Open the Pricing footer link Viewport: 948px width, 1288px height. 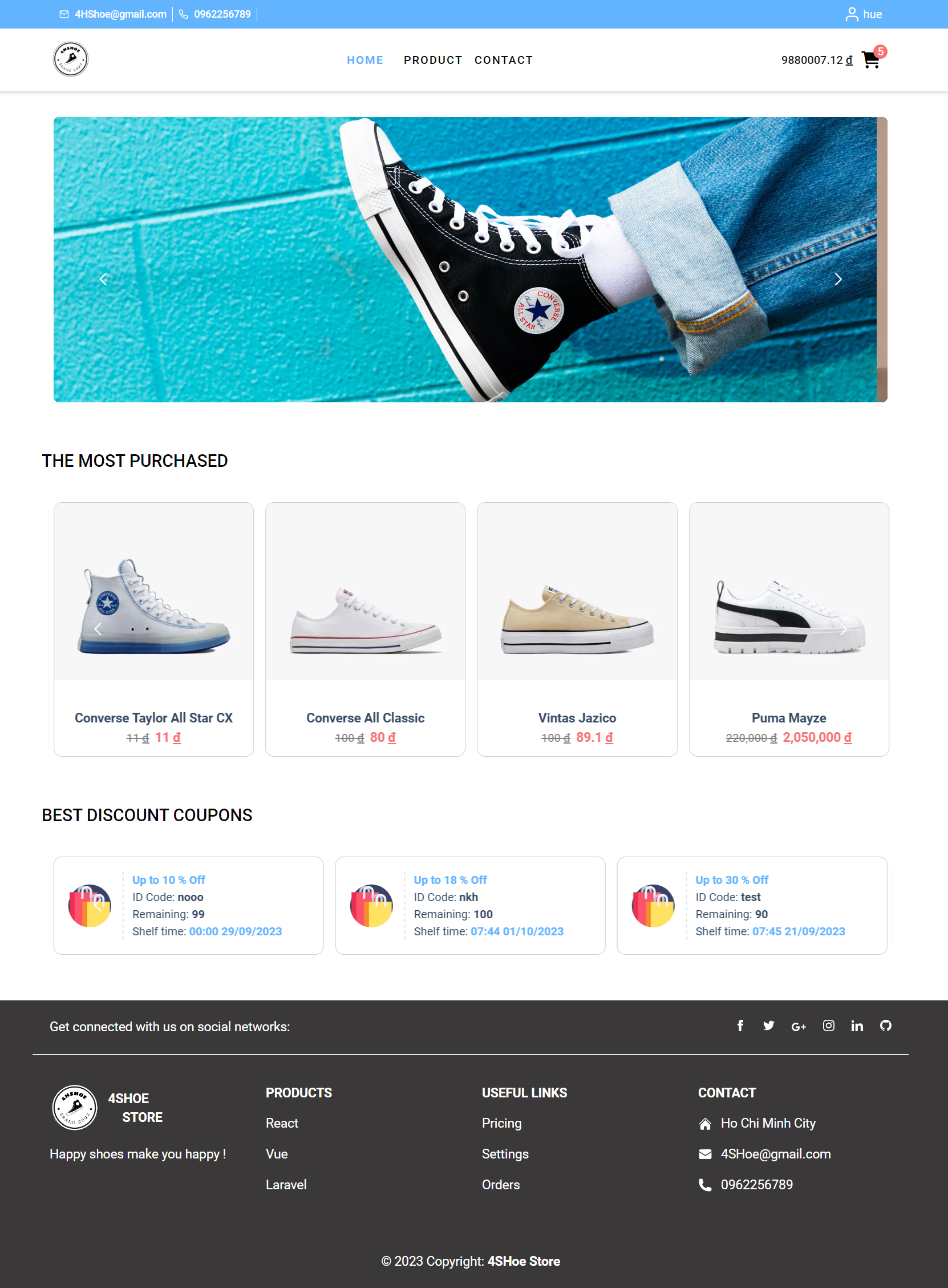click(501, 1123)
